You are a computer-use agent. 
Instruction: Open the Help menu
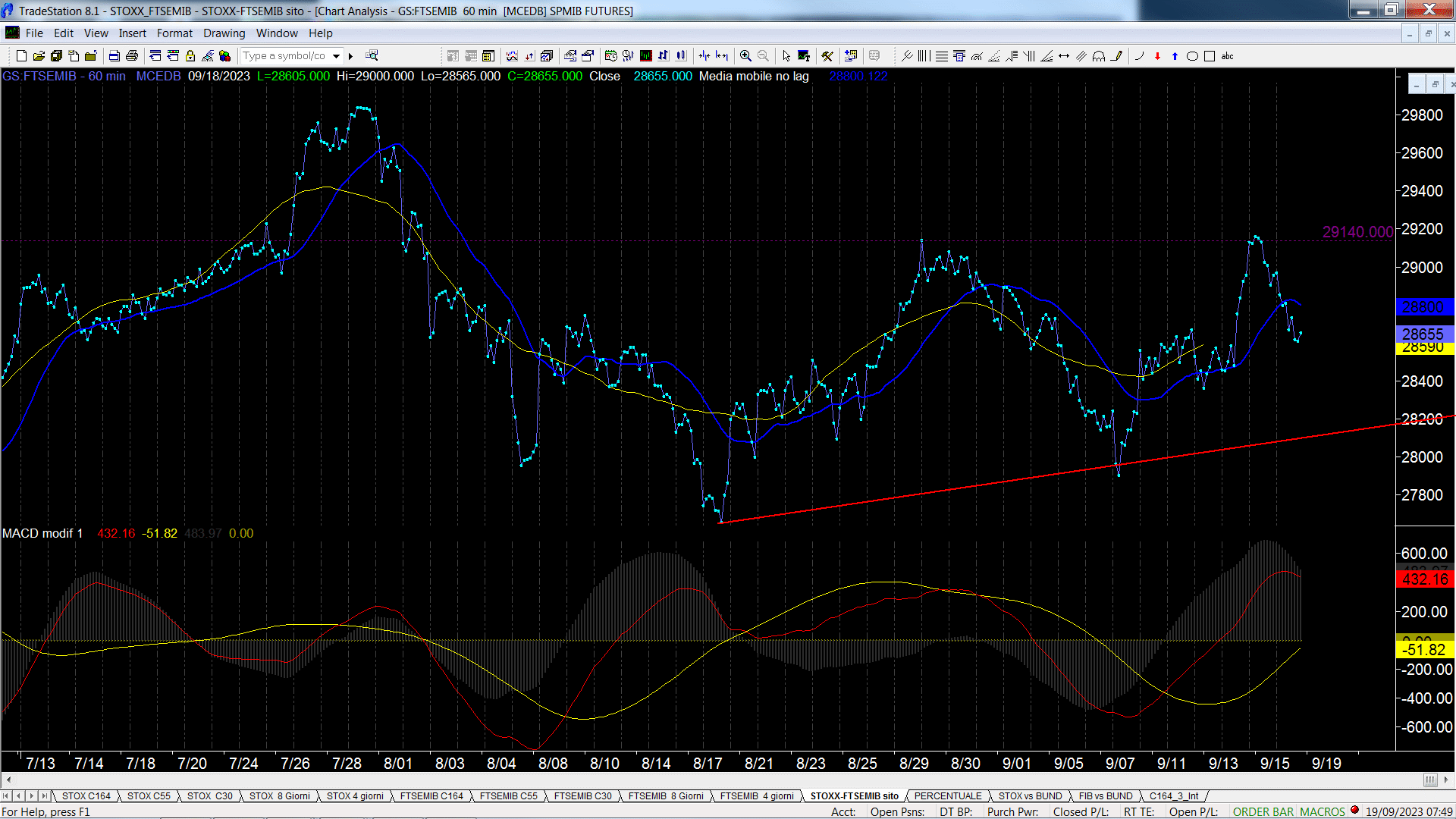tap(321, 33)
